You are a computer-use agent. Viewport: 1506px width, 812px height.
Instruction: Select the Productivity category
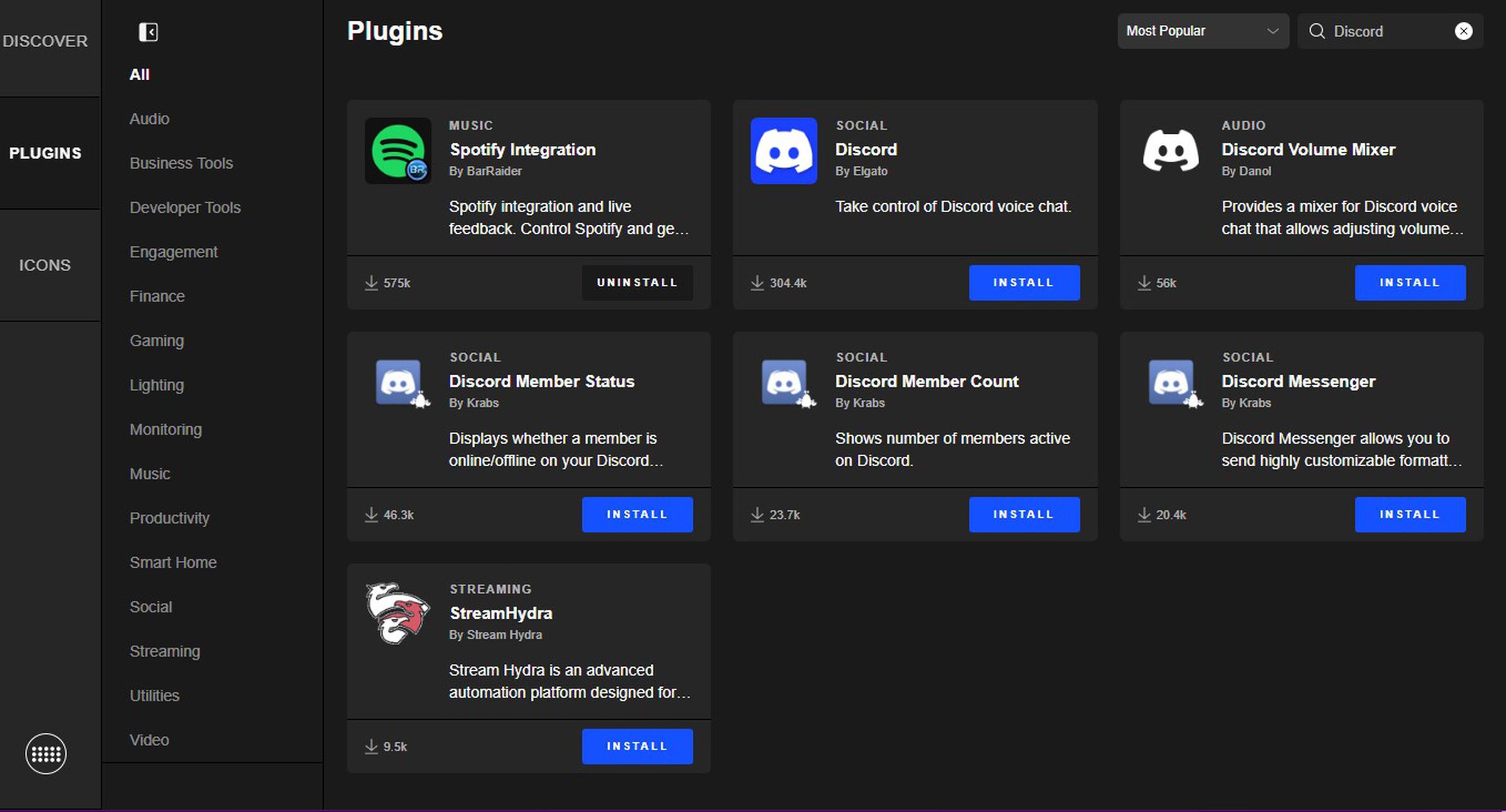[x=169, y=518]
